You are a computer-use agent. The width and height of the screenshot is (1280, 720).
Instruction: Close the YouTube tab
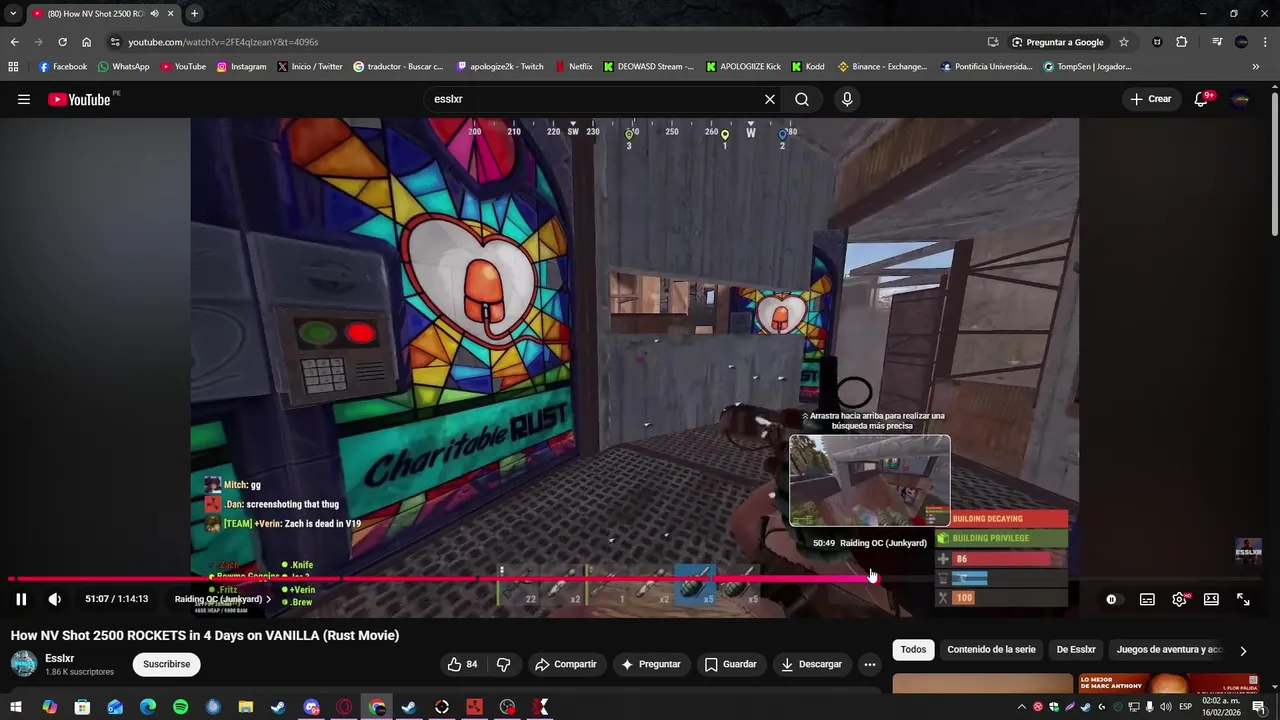pyautogui.click(x=171, y=13)
